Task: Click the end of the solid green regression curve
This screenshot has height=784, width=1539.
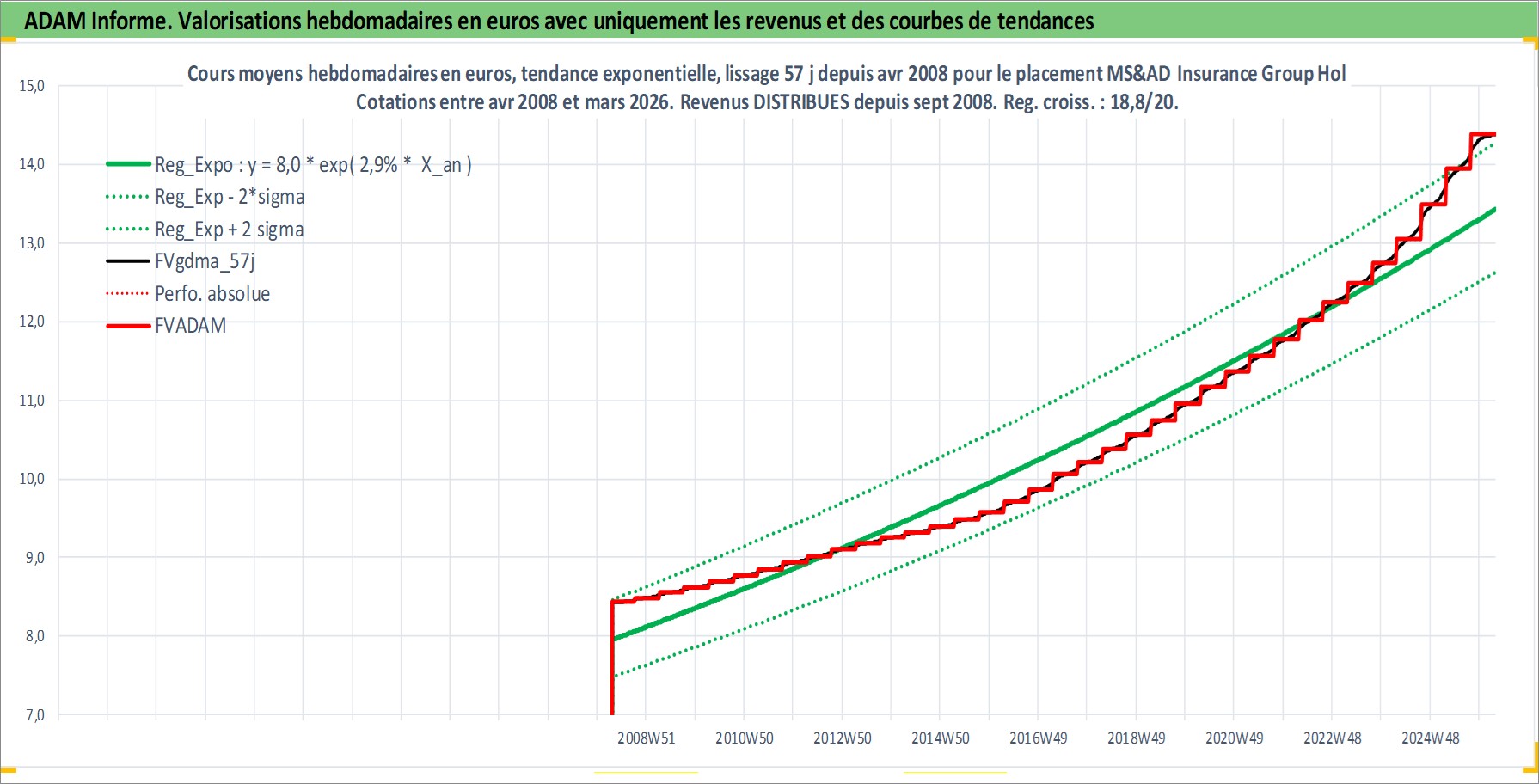Action: [1493, 210]
